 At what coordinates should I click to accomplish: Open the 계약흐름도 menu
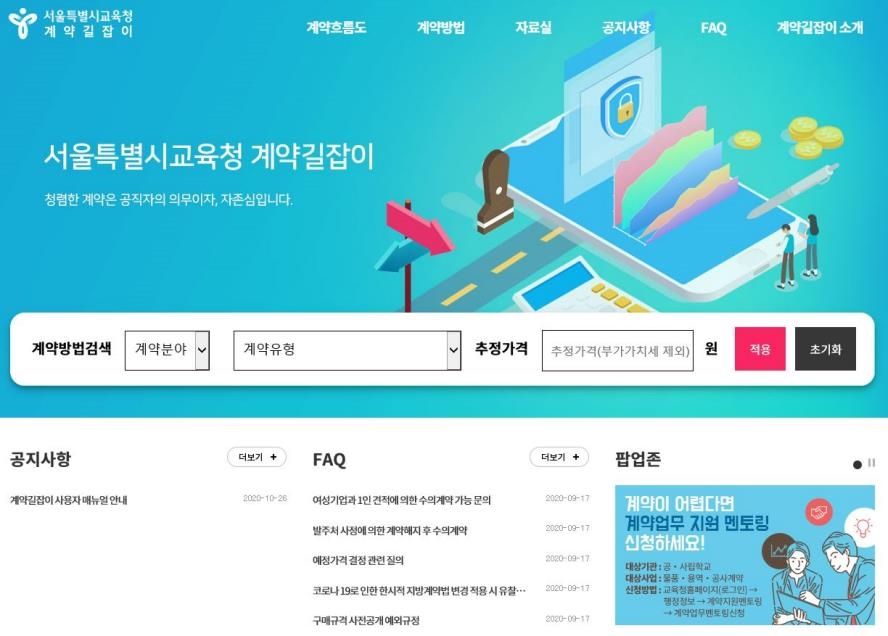(x=336, y=27)
